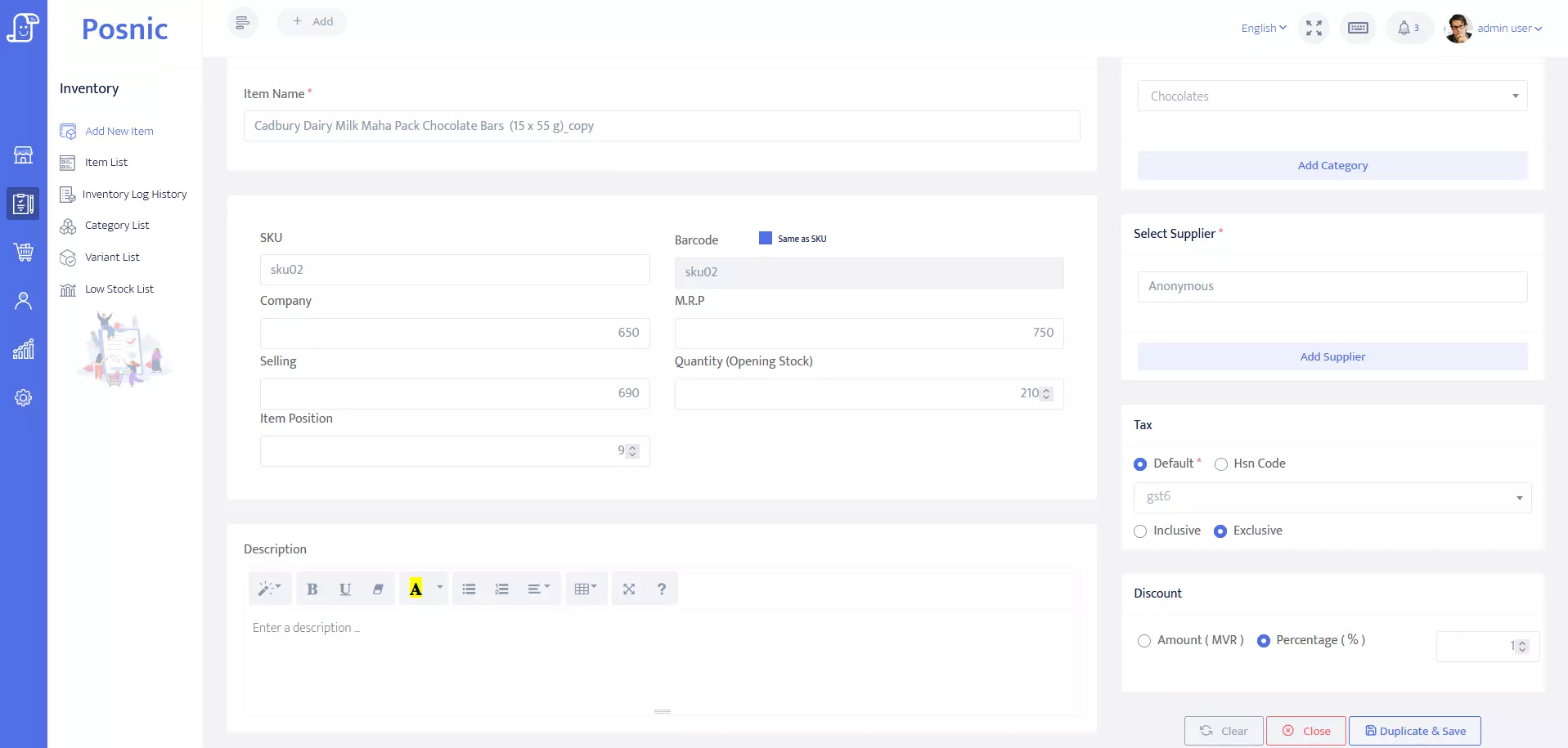The image size is (1568, 748).
Task: Open the keyboard shortcuts icon
Action: 1358,29
